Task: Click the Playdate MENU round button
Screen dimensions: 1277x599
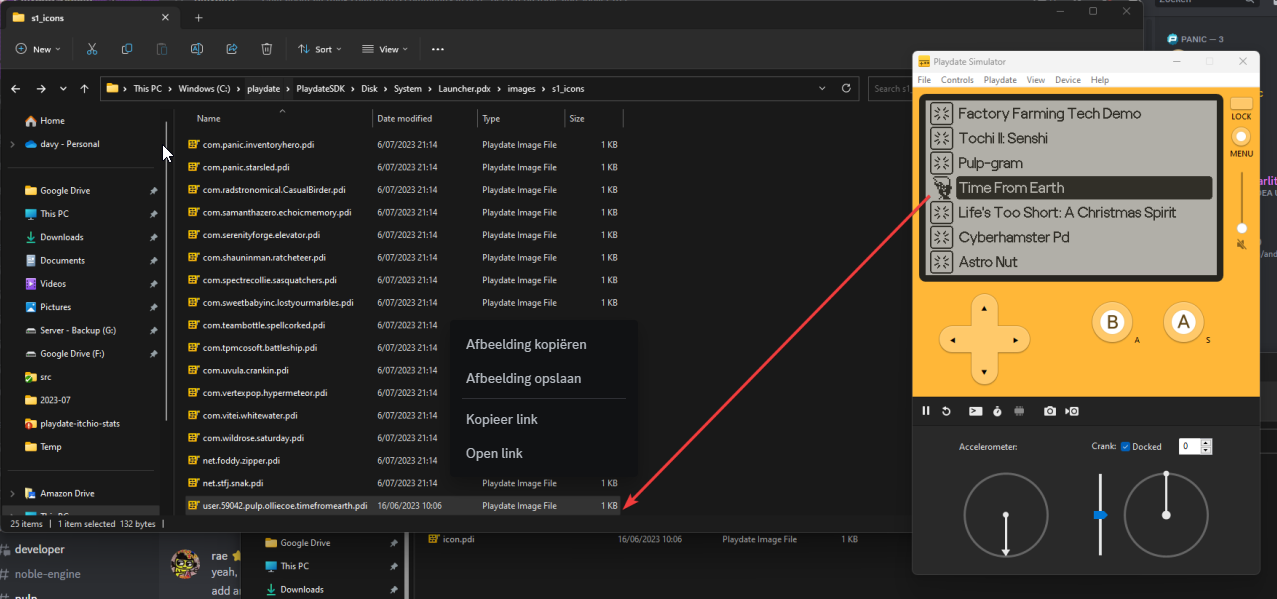Action: [x=1241, y=136]
